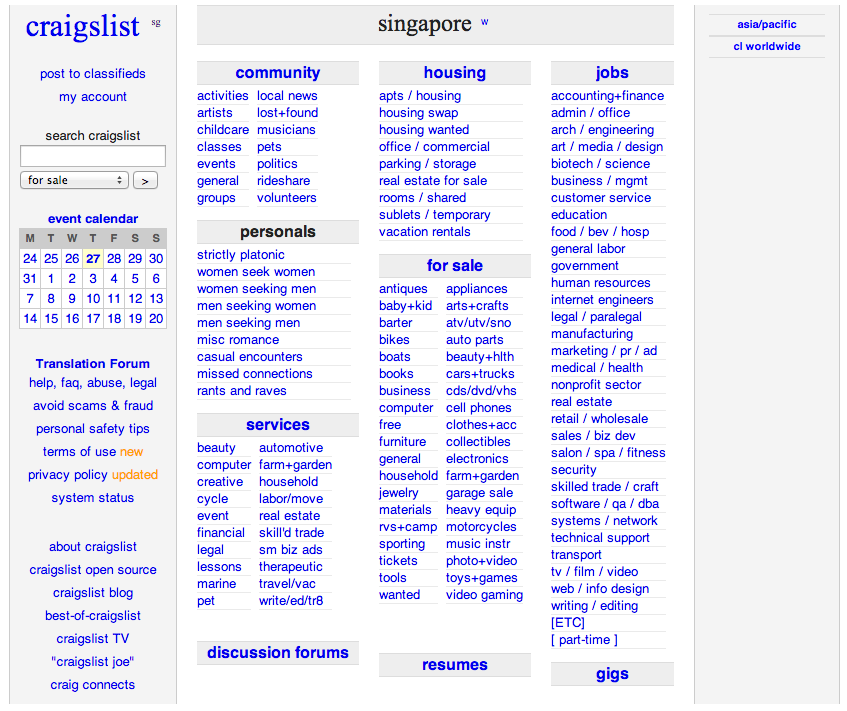Viewport: 847px width, 711px height.
Task: Open my account link
Action: point(93,97)
